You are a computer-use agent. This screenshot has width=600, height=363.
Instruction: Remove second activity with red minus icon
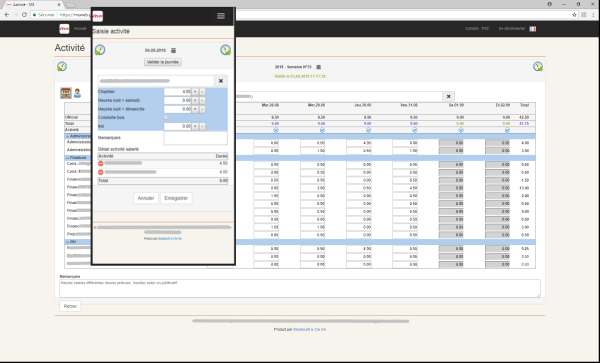101,172
